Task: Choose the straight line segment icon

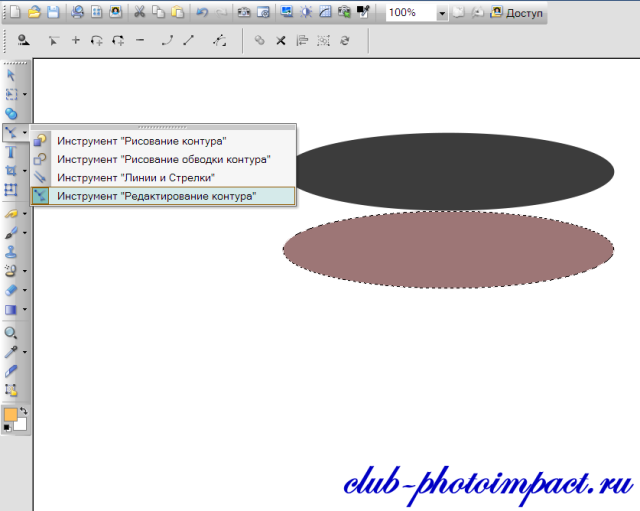Action: click(189, 40)
